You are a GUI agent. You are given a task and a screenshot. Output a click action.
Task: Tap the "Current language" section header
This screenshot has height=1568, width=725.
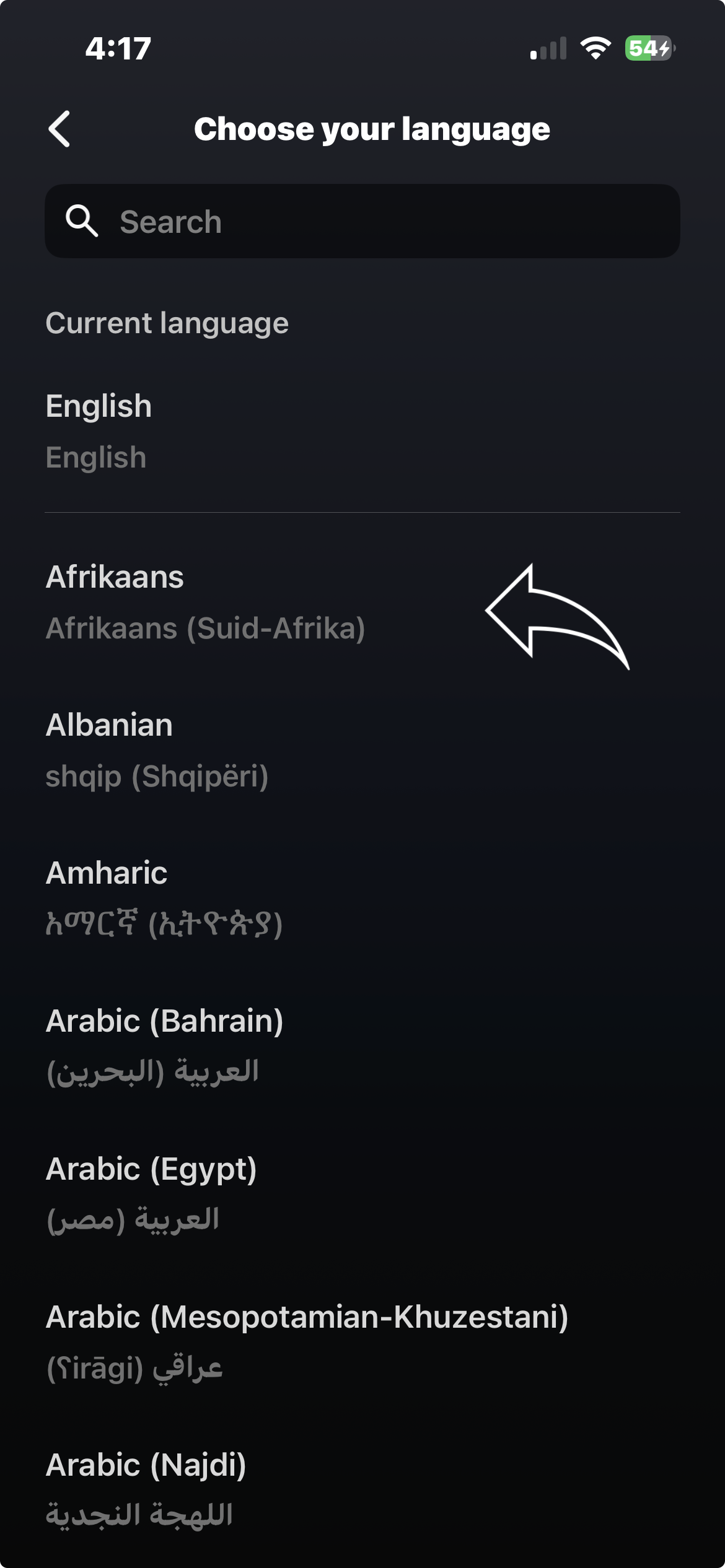pyautogui.click(x=167, y=323)
